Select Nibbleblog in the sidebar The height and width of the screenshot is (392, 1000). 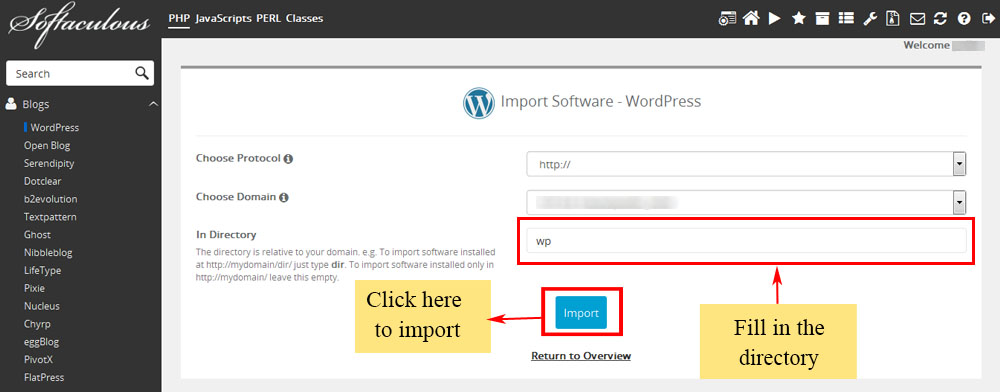48,252
